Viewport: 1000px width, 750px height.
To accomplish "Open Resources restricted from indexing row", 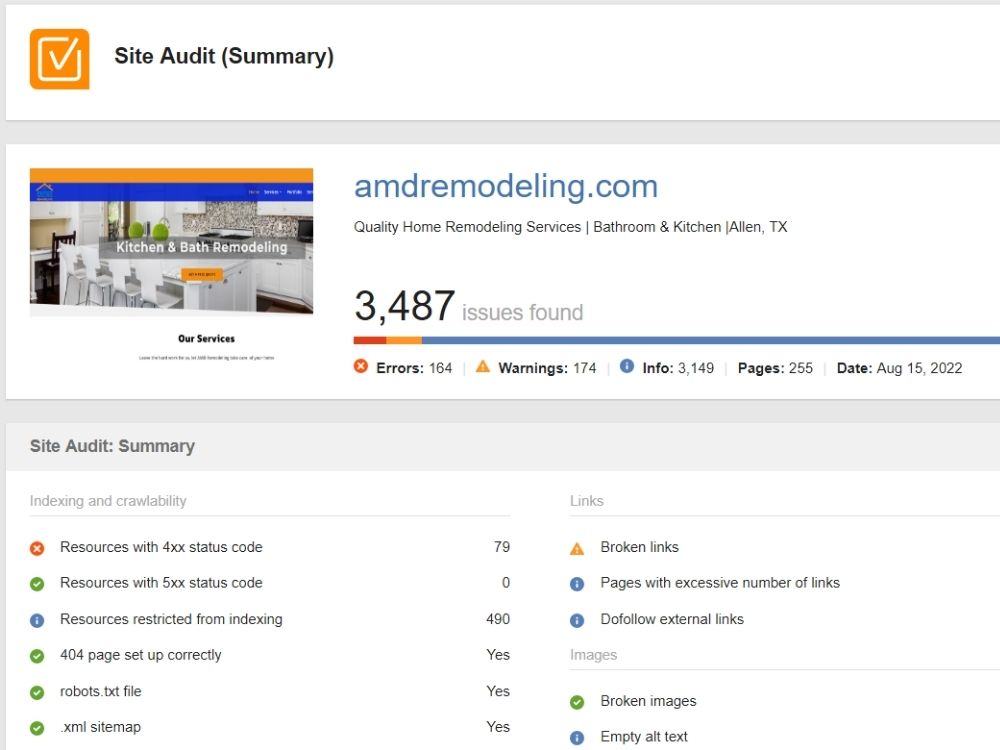I will click(270, 619).
